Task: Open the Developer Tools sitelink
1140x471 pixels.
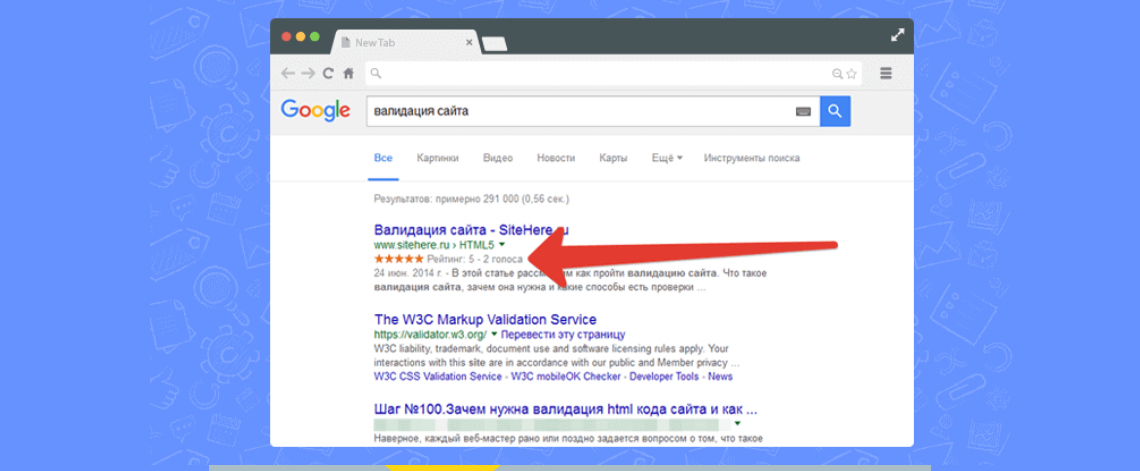Action: [x=664, y=377]
